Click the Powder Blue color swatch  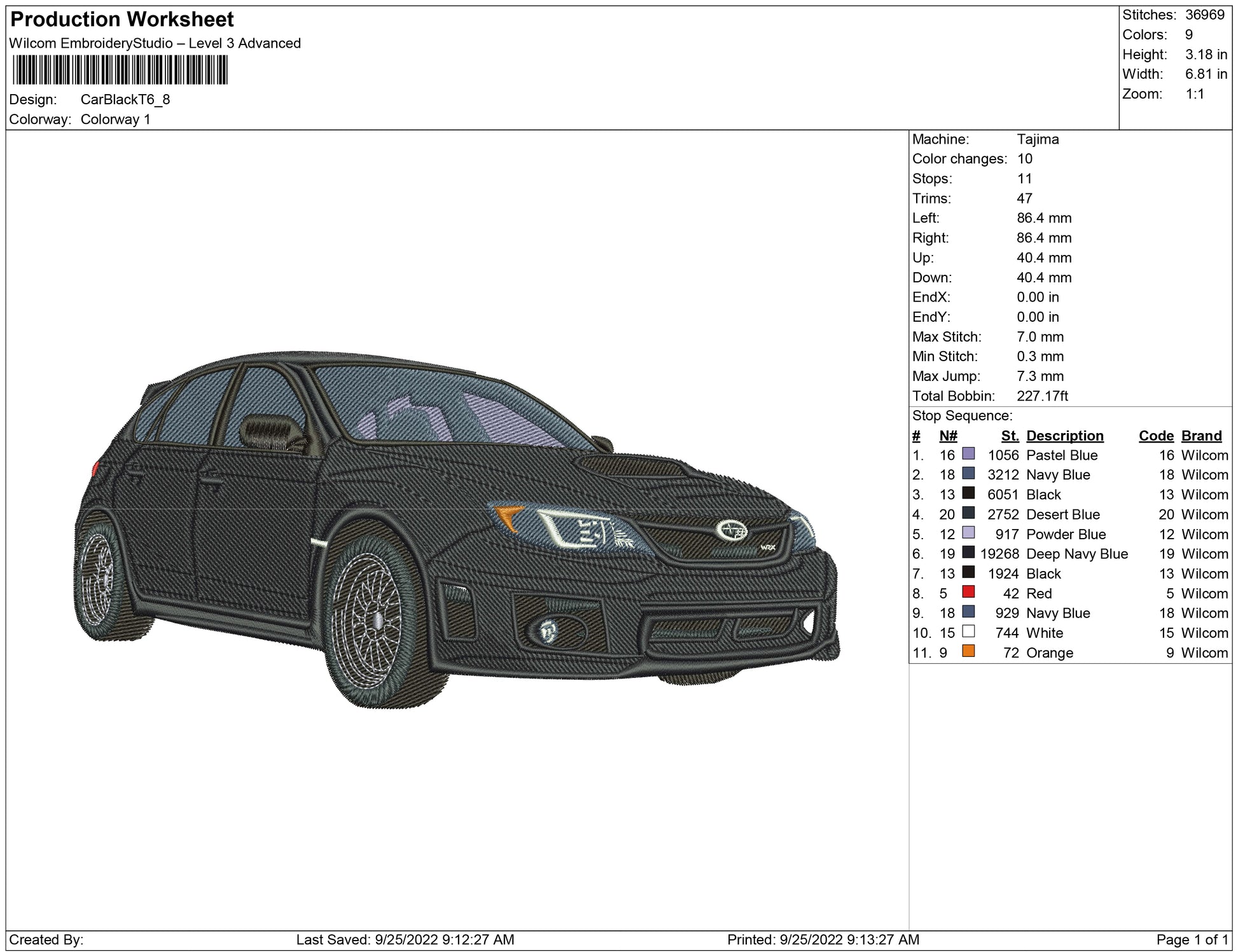(x=968, y=533)
